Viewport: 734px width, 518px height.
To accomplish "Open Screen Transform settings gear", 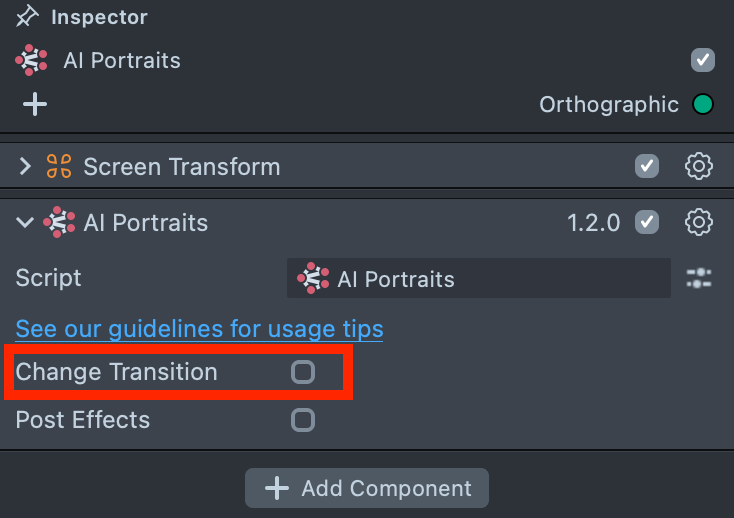I will (x=698, y=166).
